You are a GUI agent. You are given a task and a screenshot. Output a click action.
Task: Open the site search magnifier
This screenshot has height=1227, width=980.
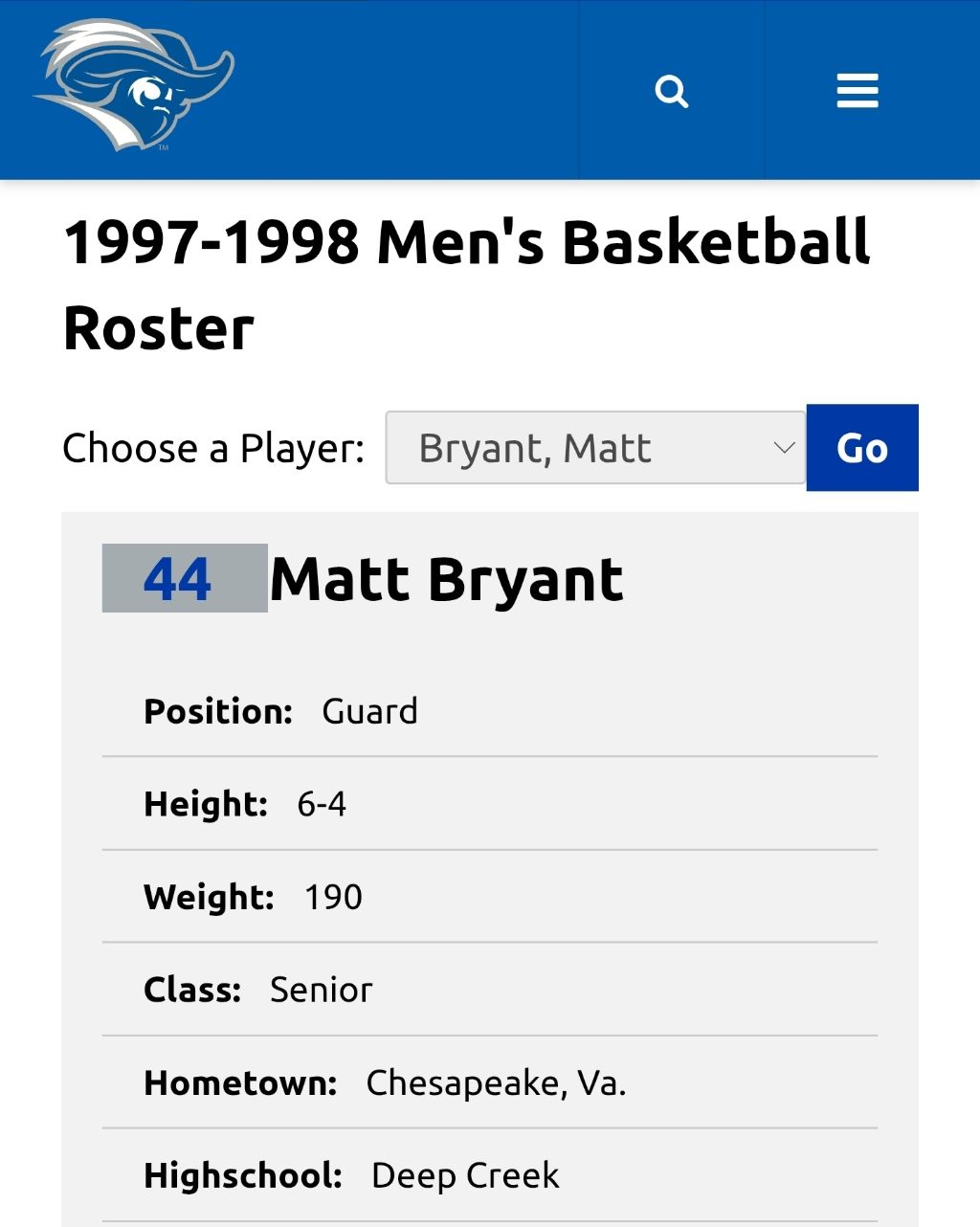pyautogui.click(x=672, y=92)
